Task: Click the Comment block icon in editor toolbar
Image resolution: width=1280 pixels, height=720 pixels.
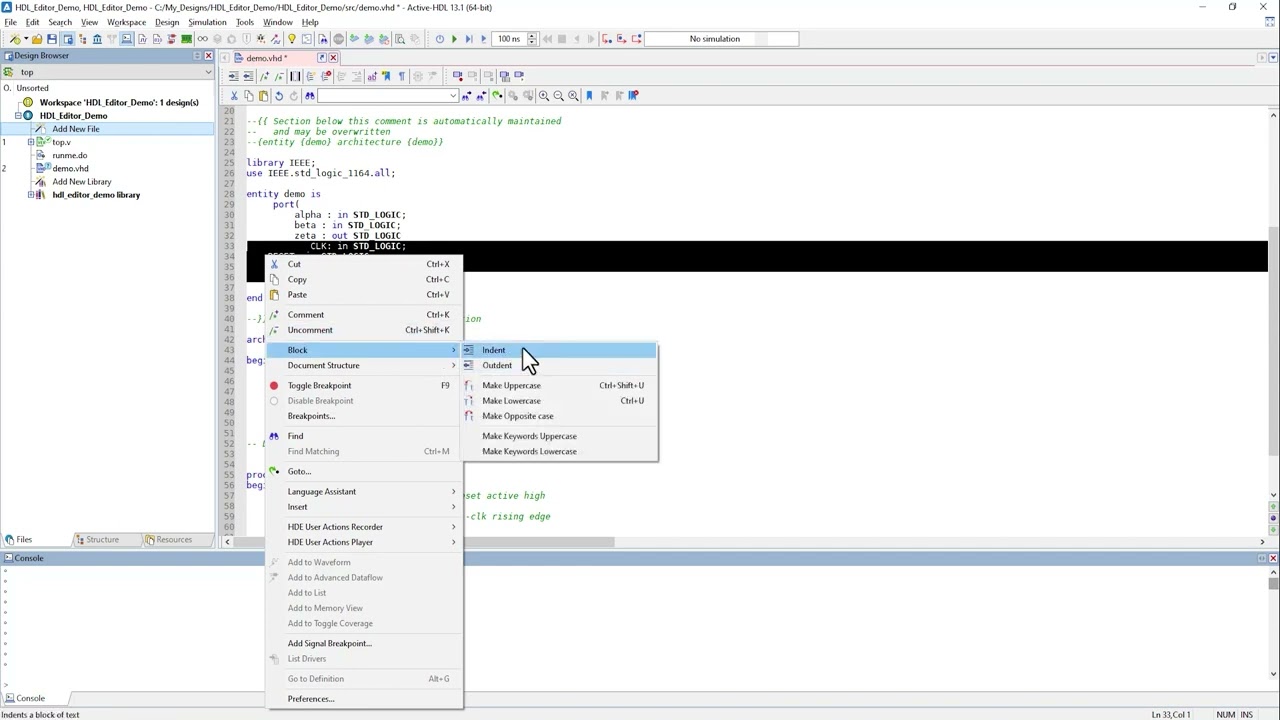Action: point(264,76)
